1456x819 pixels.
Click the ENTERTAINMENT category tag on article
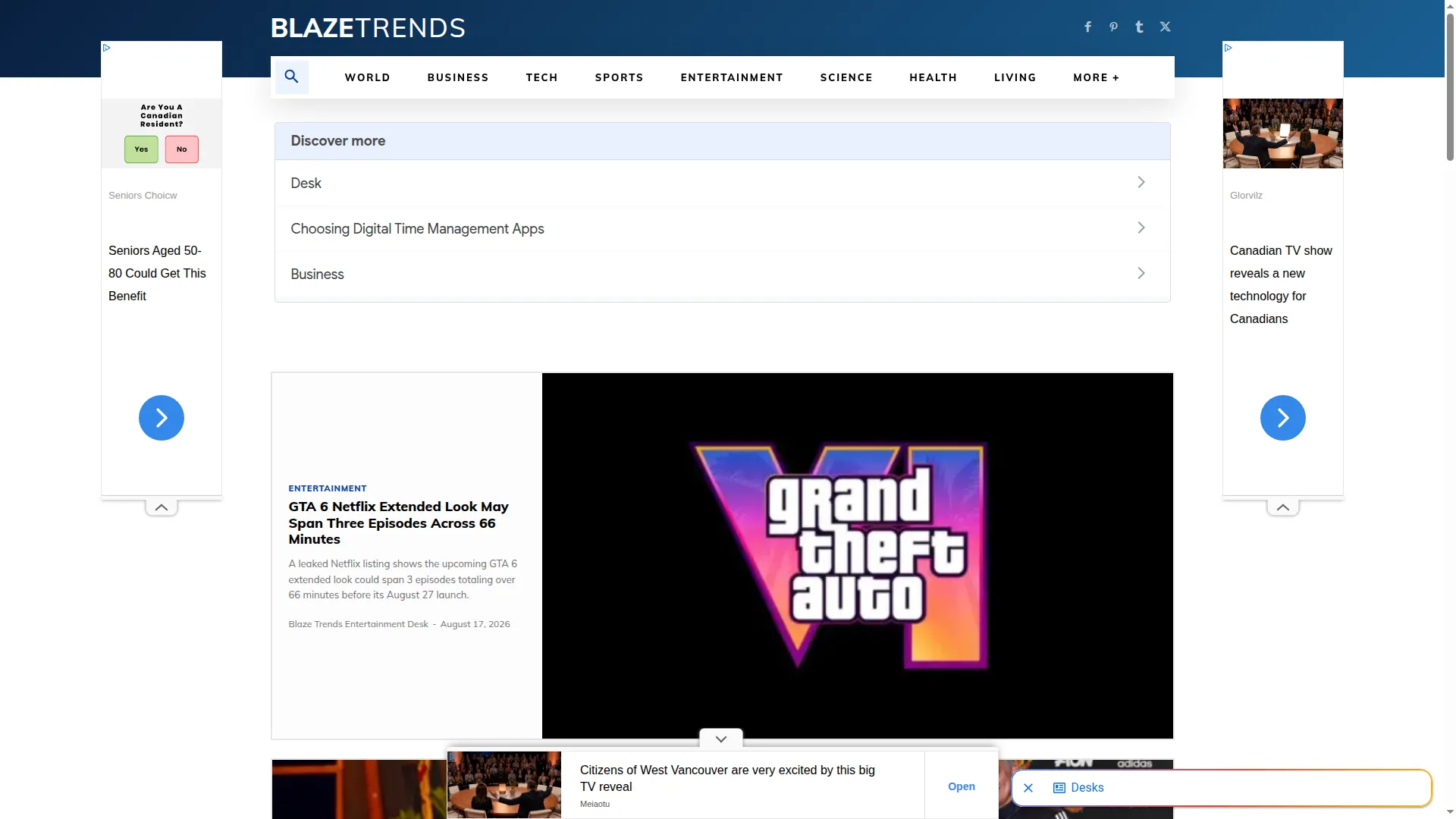(x=328, y=488)
